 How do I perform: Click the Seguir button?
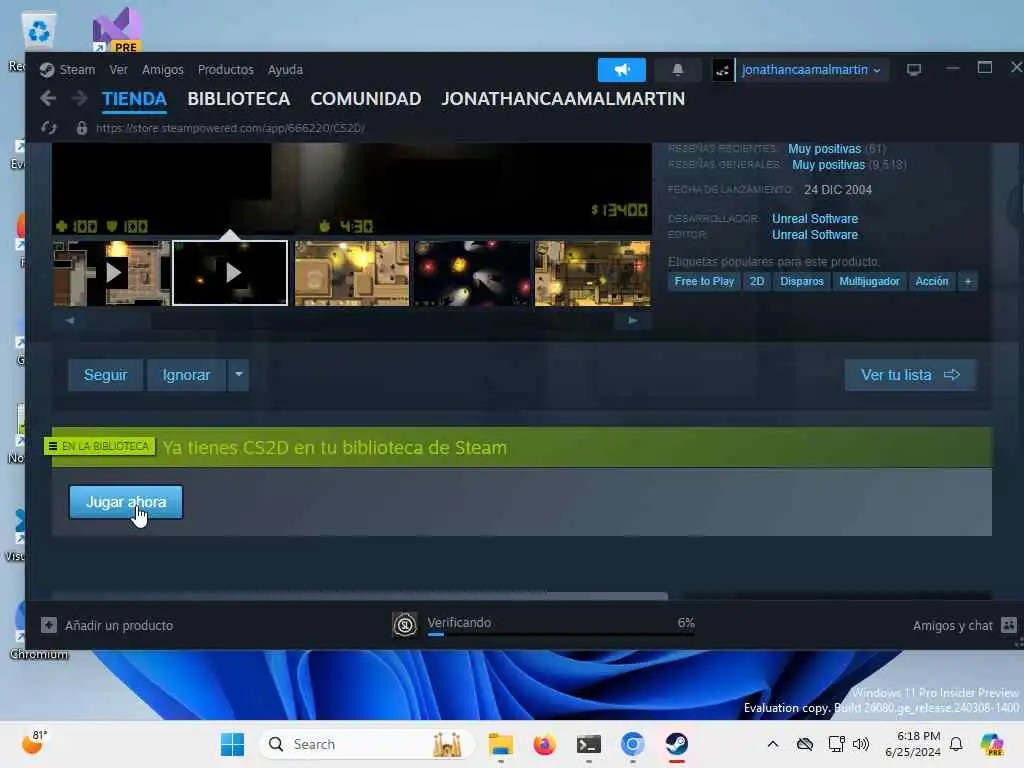(x=105, y=375)
